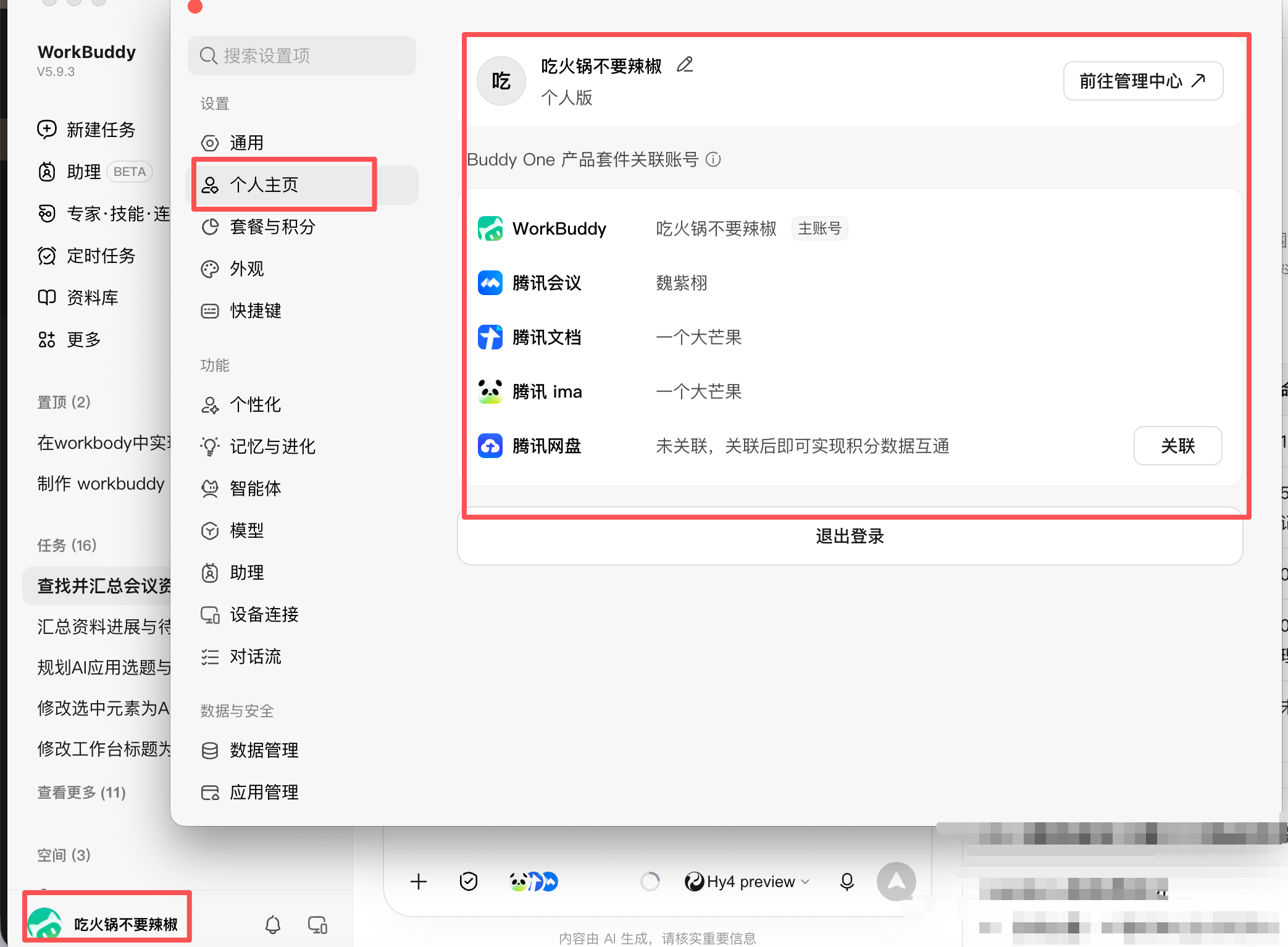Viewport: 1288px width, 947px height.
Task: Open 对话流 settings
Action: [302, 656]
